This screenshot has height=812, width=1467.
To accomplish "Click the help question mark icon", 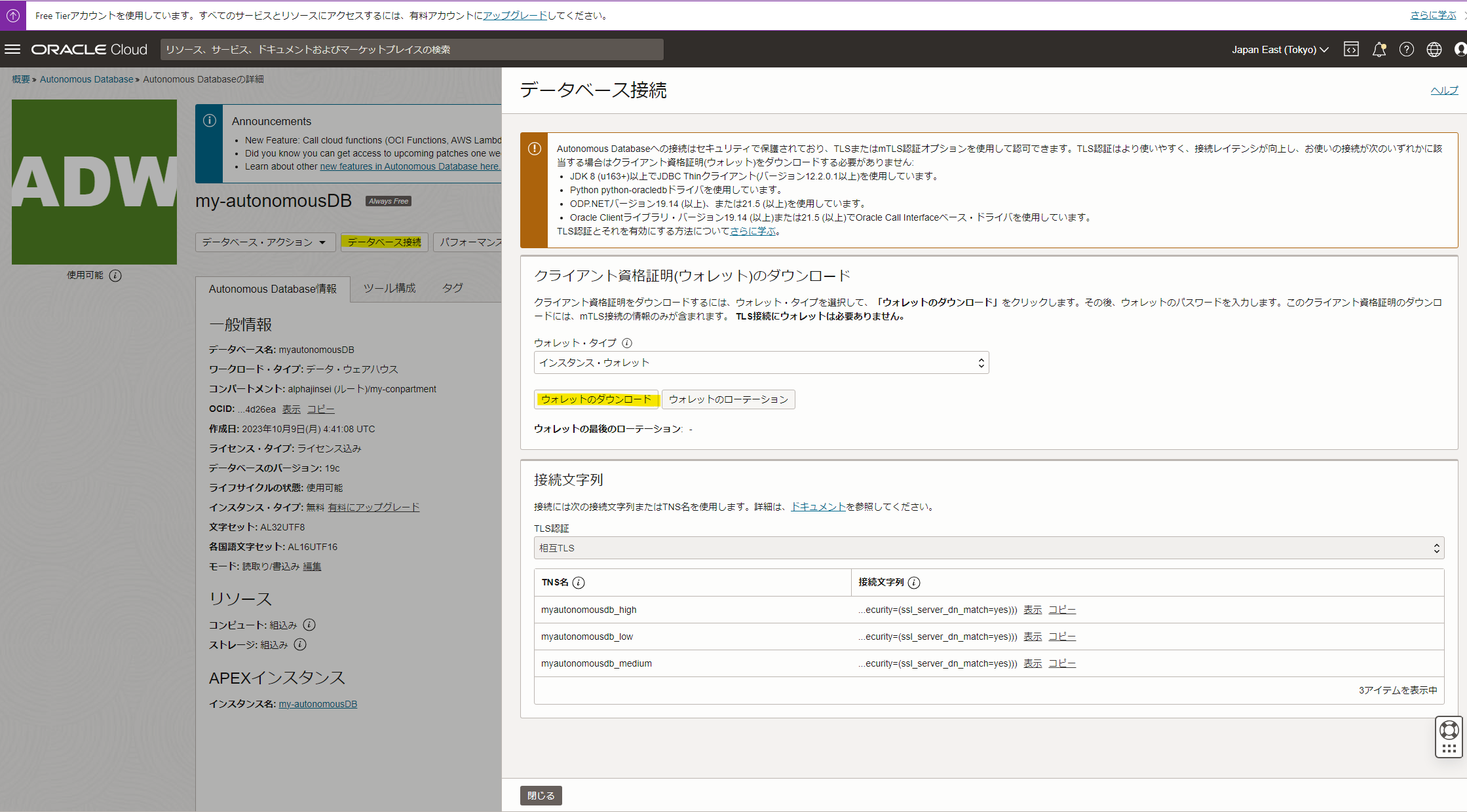I will (x=1406, y=49).
